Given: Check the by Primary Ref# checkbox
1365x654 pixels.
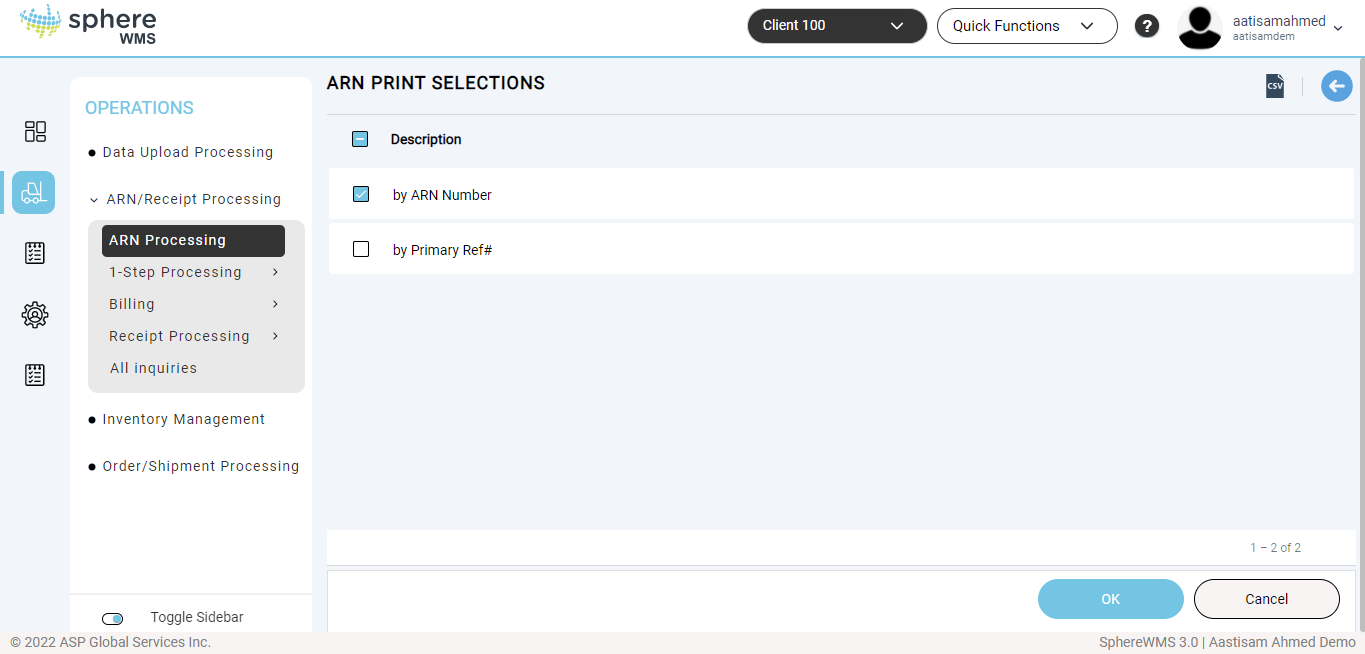Looking at the screenshot, I should [x=361, y=249].
